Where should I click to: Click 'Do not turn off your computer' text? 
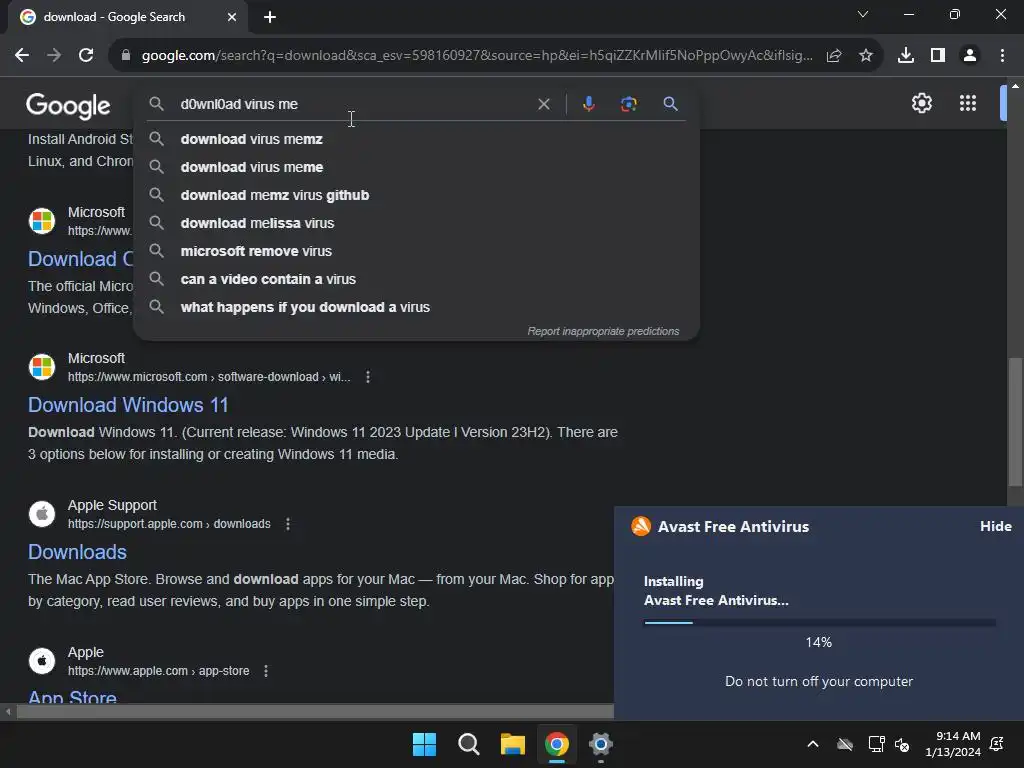click(x=819, y=681)
